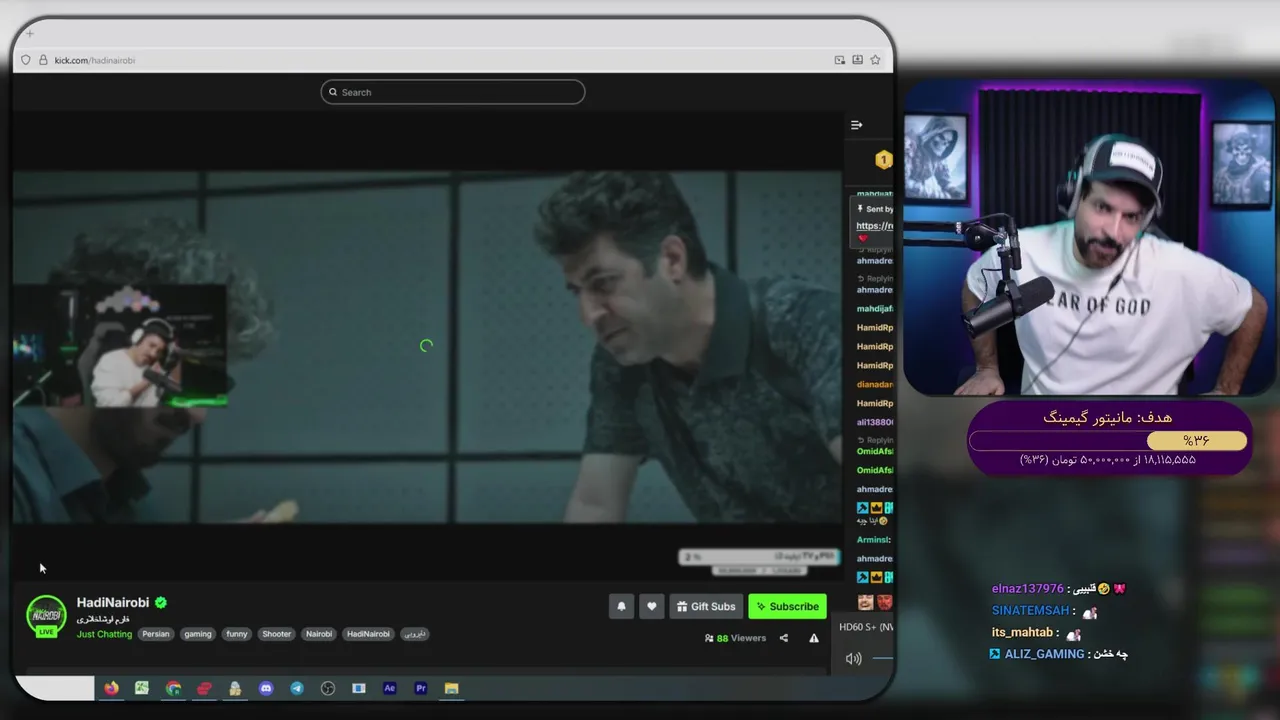Click the green Subscribe button

788,606
